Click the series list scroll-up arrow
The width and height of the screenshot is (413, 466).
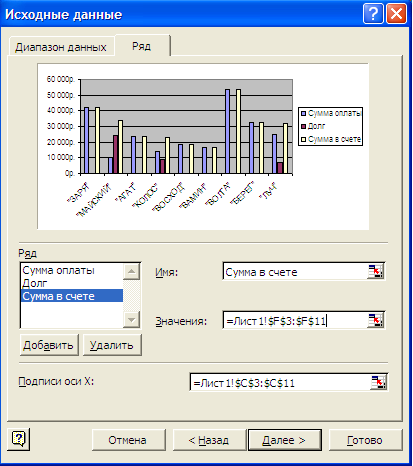(x=131, y=271)
